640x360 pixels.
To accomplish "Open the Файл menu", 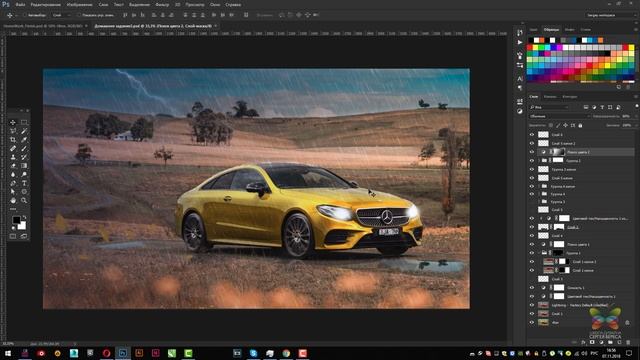I will 20,5.
